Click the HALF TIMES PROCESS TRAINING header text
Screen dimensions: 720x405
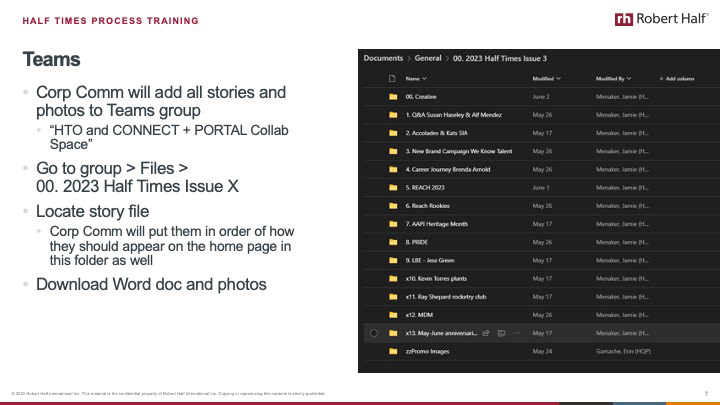(x=111, y=21)
